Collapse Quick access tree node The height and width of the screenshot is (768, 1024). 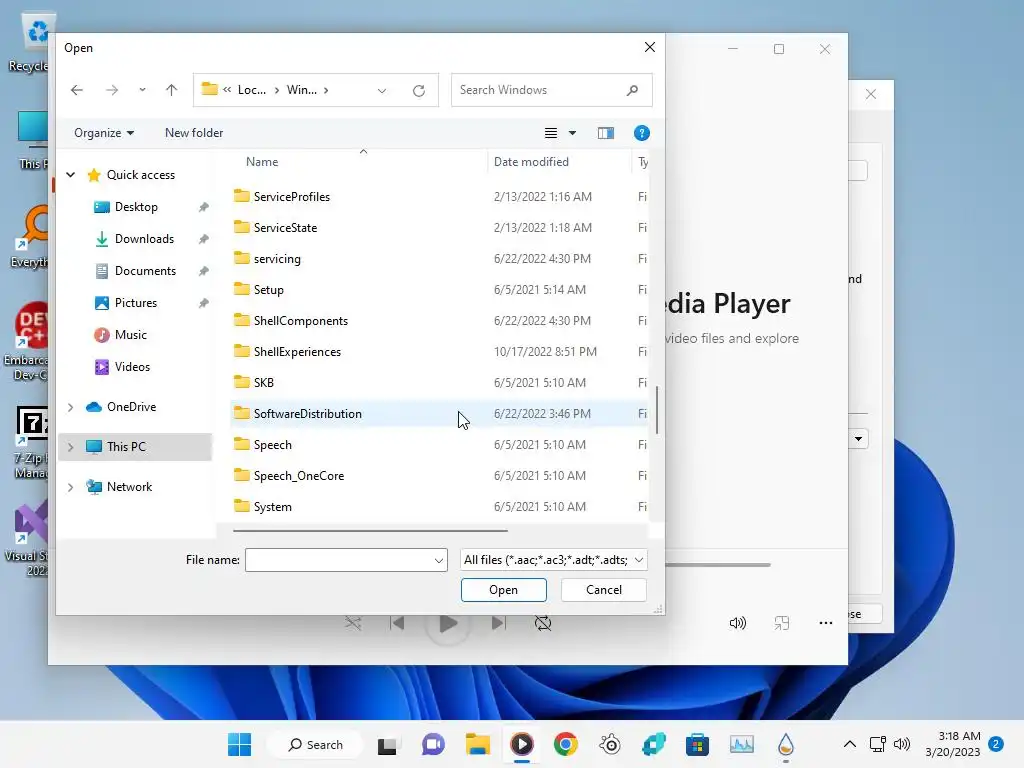pos(71,174)
